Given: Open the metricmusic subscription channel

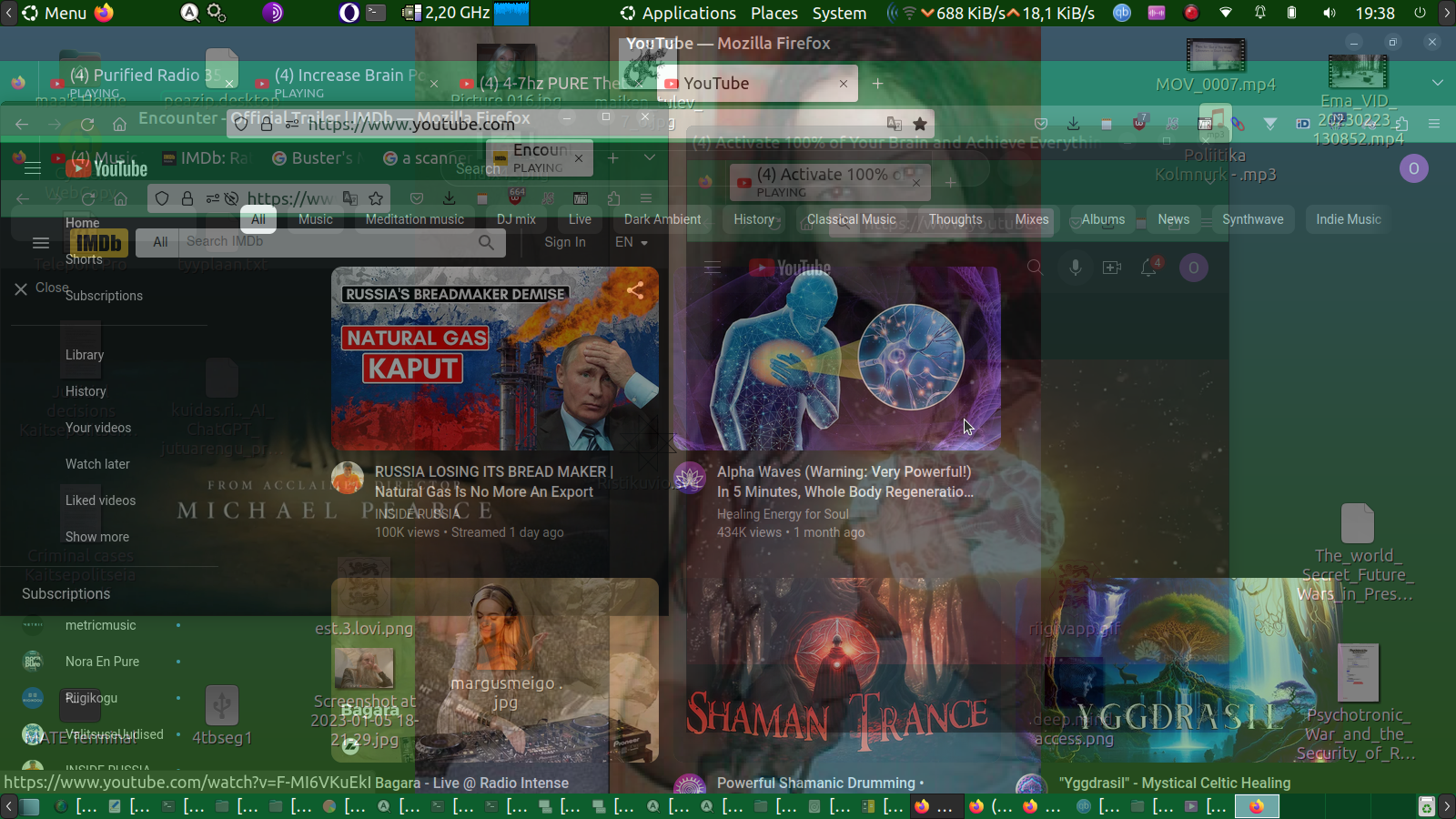Looking at the screenshot, I should click(x=100, y=625).
